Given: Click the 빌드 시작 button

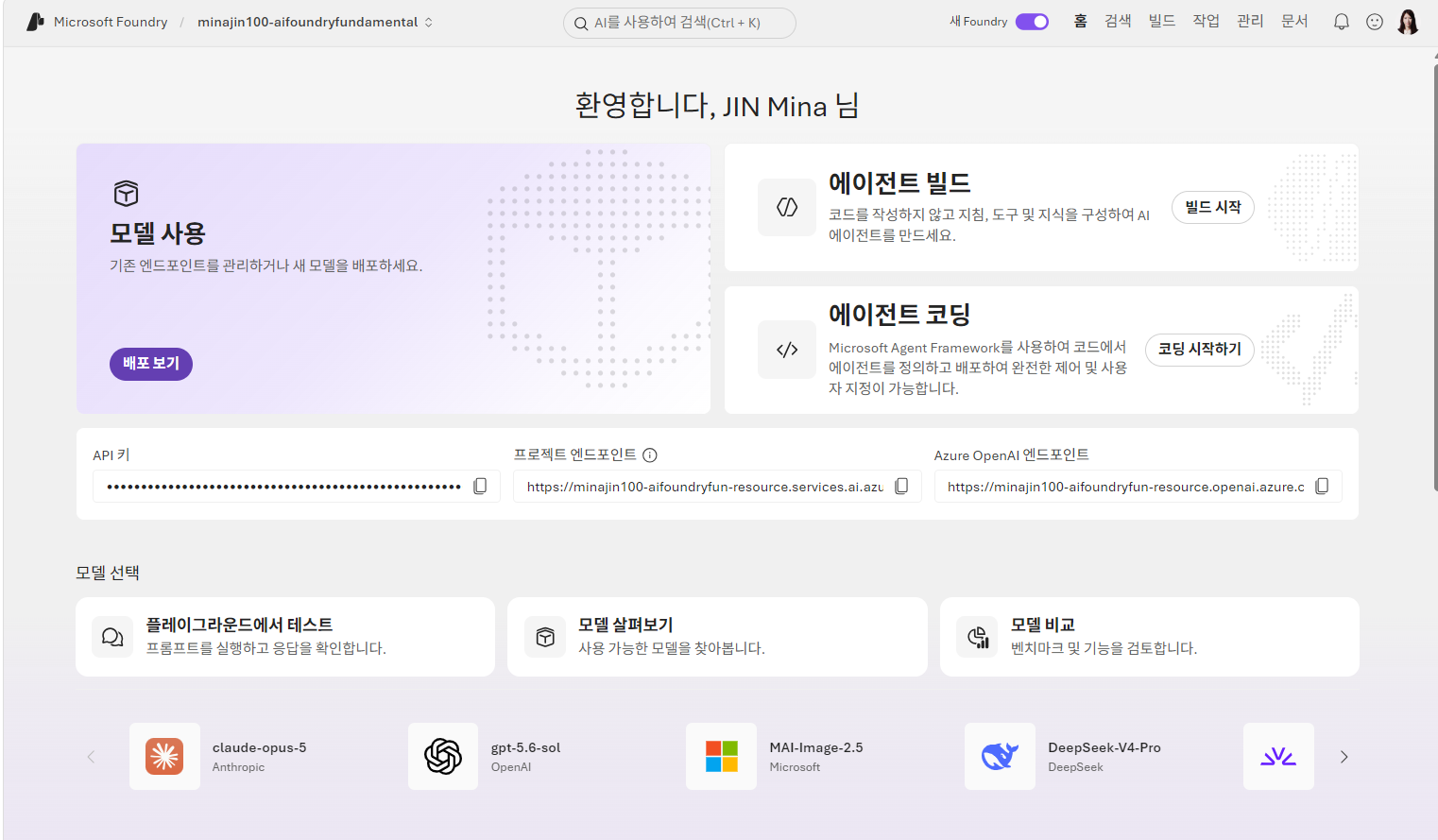Looking at the screenshot, I should coord(1213,207).
